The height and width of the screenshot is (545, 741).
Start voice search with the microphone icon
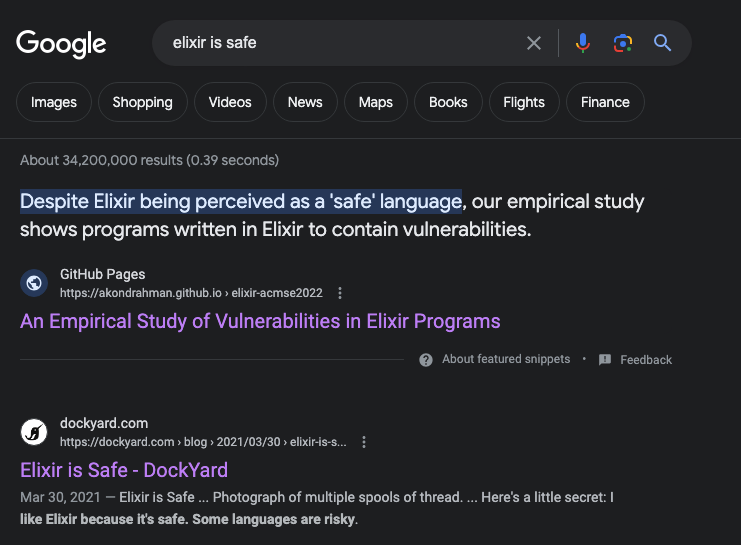[x=583, y=43]
